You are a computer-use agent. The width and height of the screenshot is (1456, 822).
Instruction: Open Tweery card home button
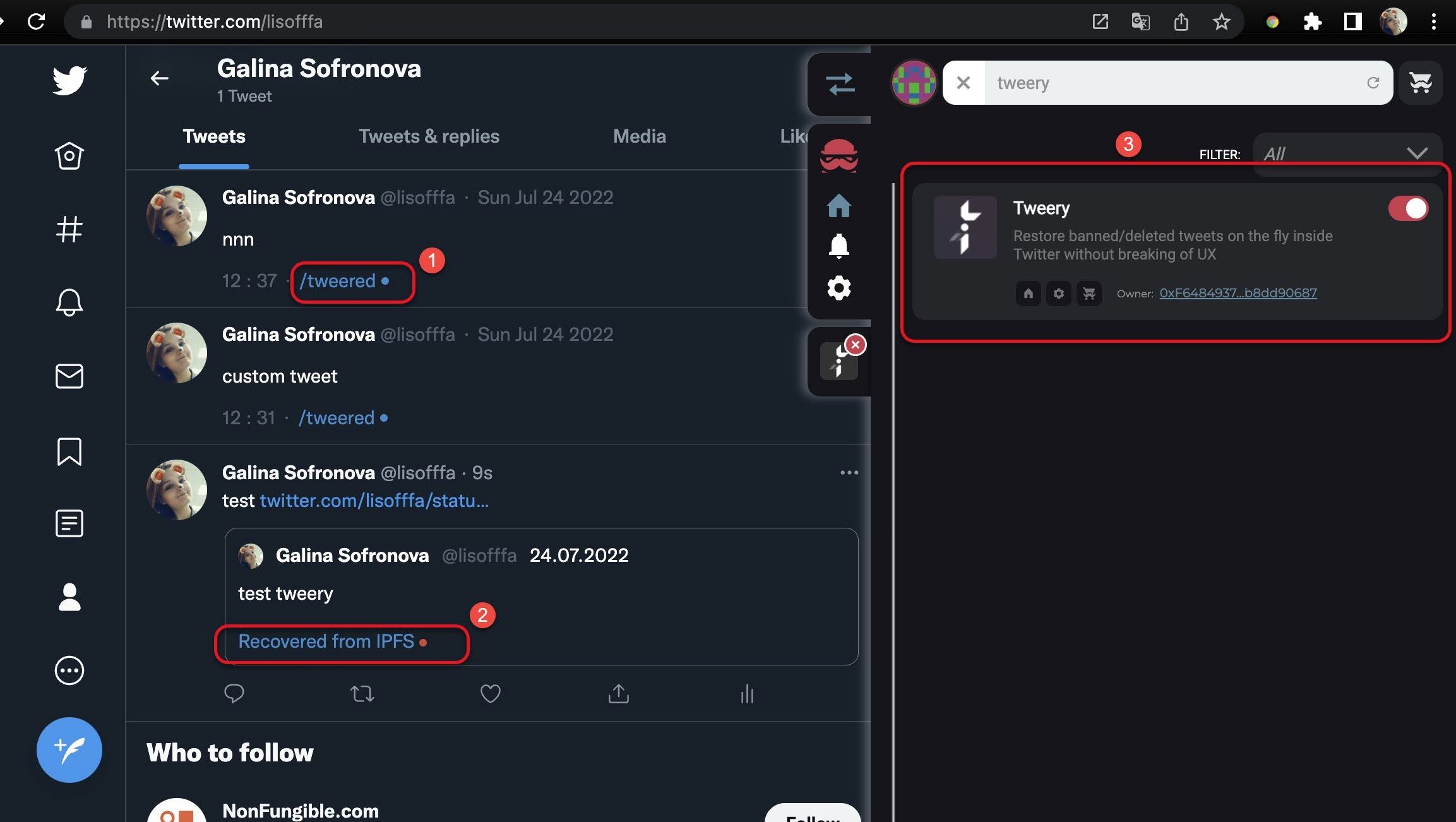(1029, 294)
